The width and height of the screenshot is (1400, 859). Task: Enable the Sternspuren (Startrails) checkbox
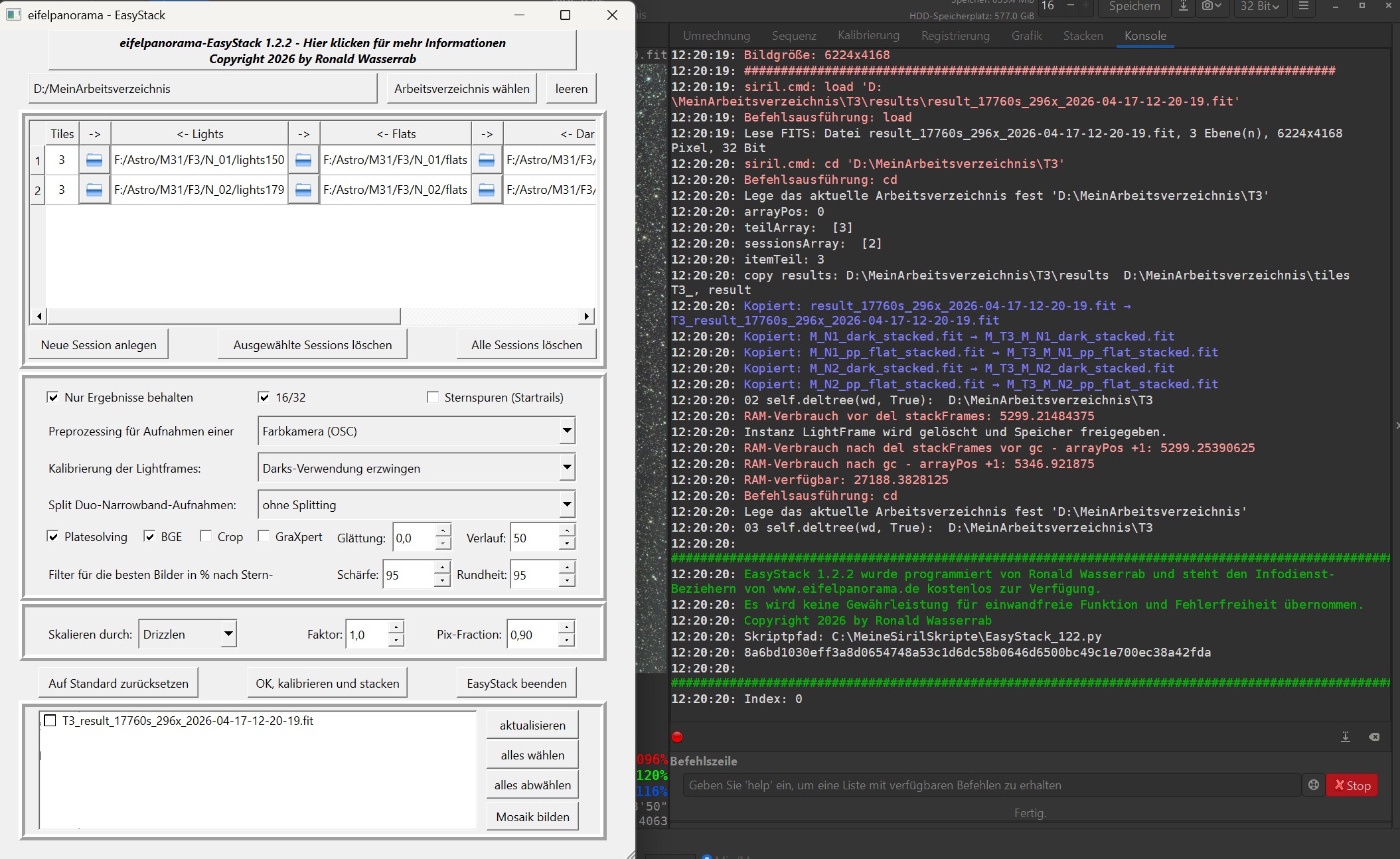pos(433,398)
